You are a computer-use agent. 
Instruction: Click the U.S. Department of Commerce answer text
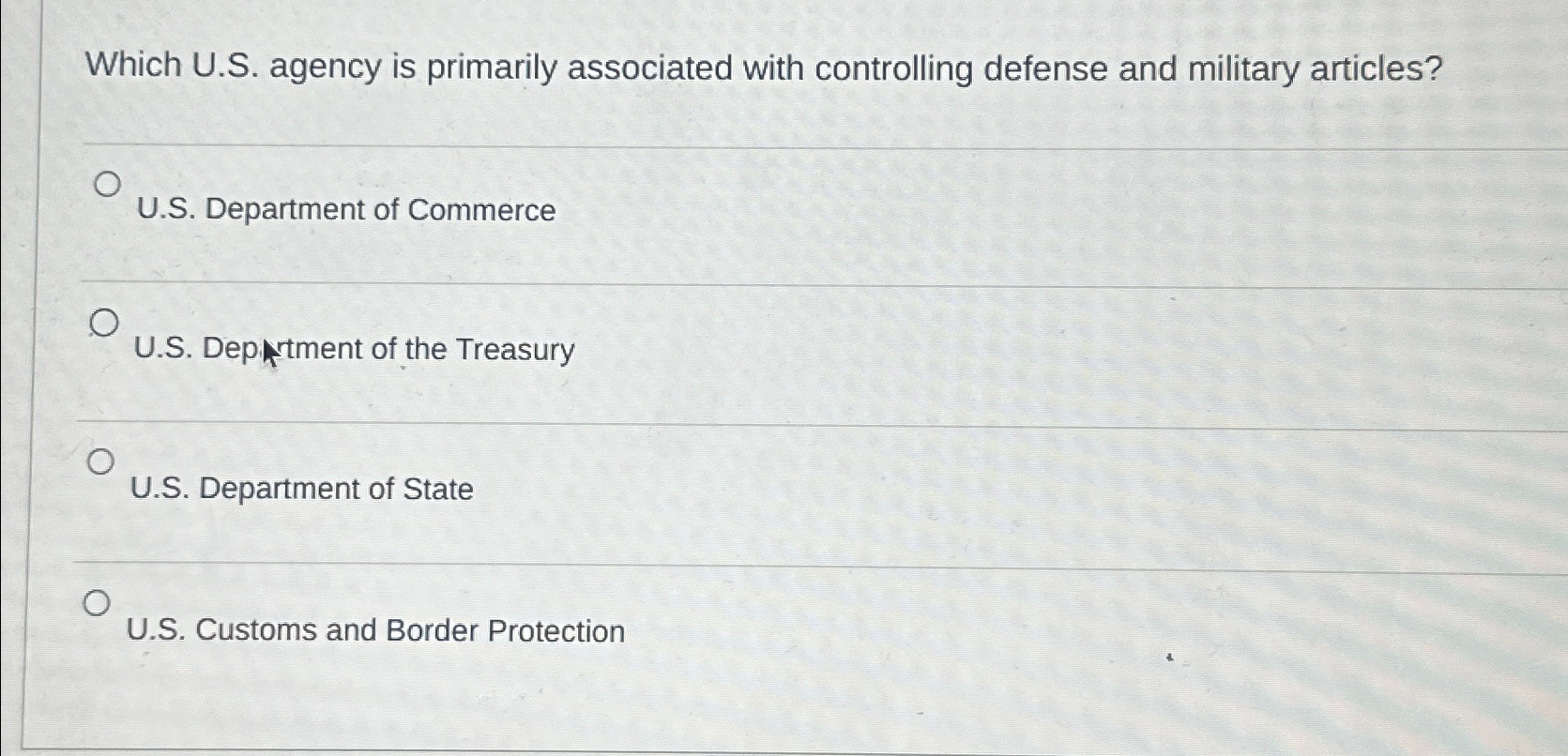point(345,209)
